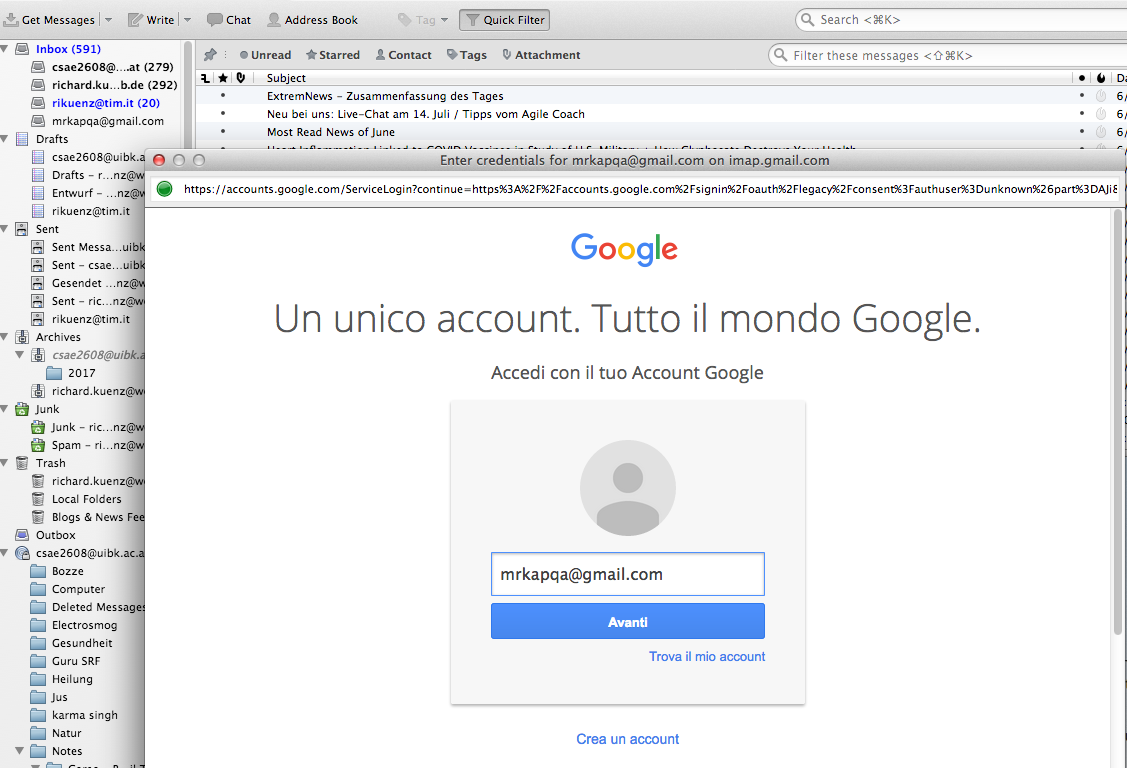This screenshot has height=768, width=1127.
Task: Select the Electrosmog folder
Action: point(84,625)
